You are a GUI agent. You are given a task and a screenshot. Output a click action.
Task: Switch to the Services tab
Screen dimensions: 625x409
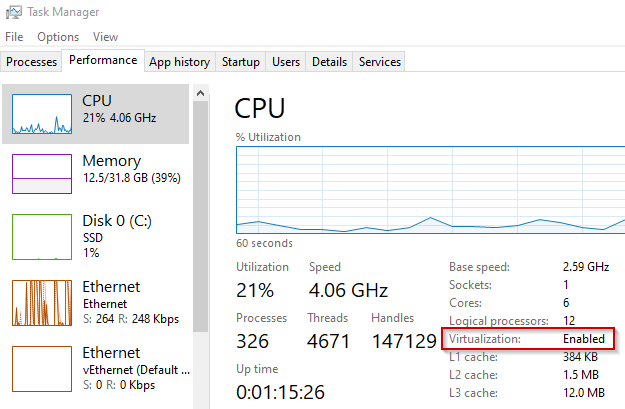[380, 62]
